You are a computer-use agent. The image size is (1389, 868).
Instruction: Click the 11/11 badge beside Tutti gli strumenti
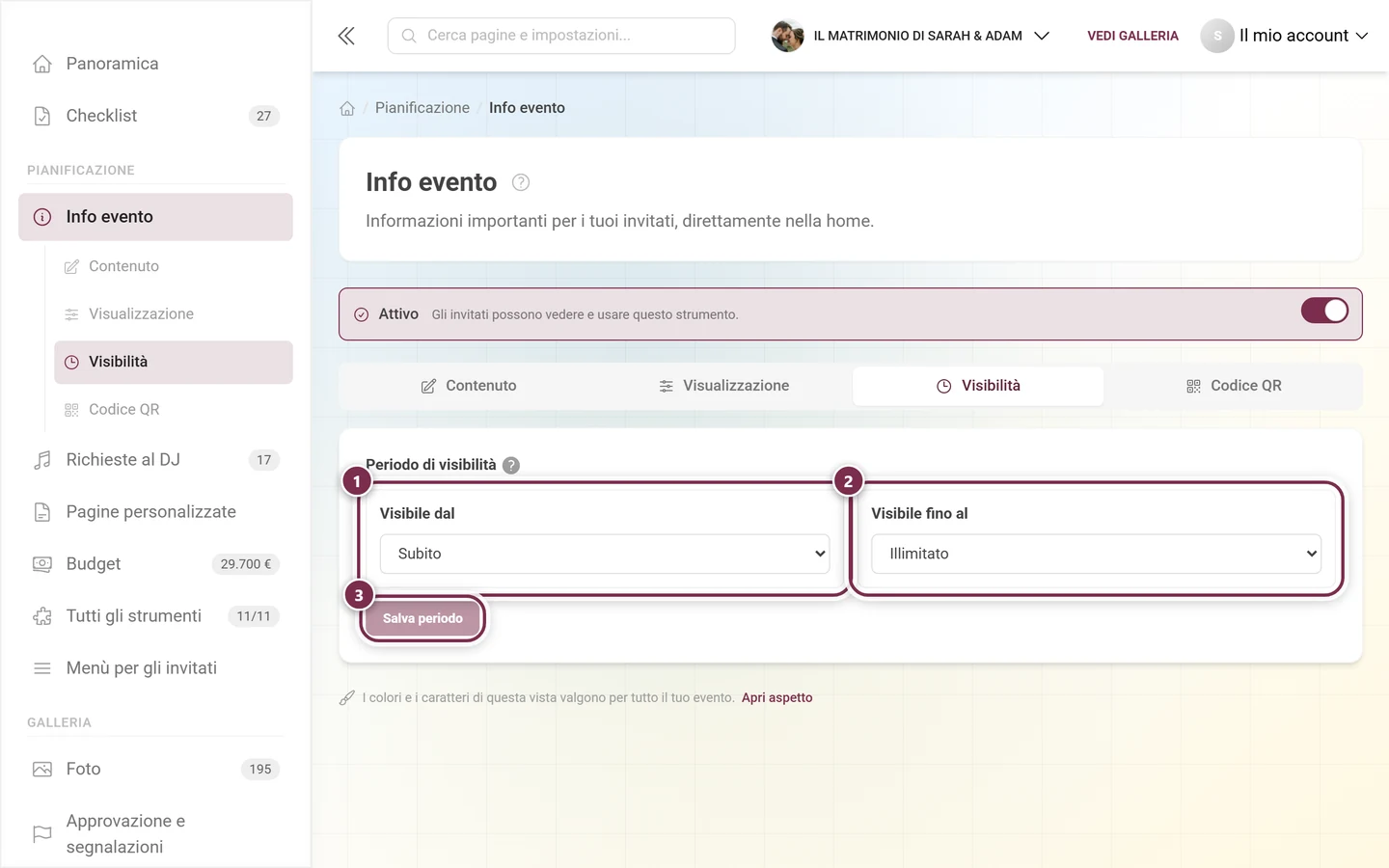(x=254, y=616)
